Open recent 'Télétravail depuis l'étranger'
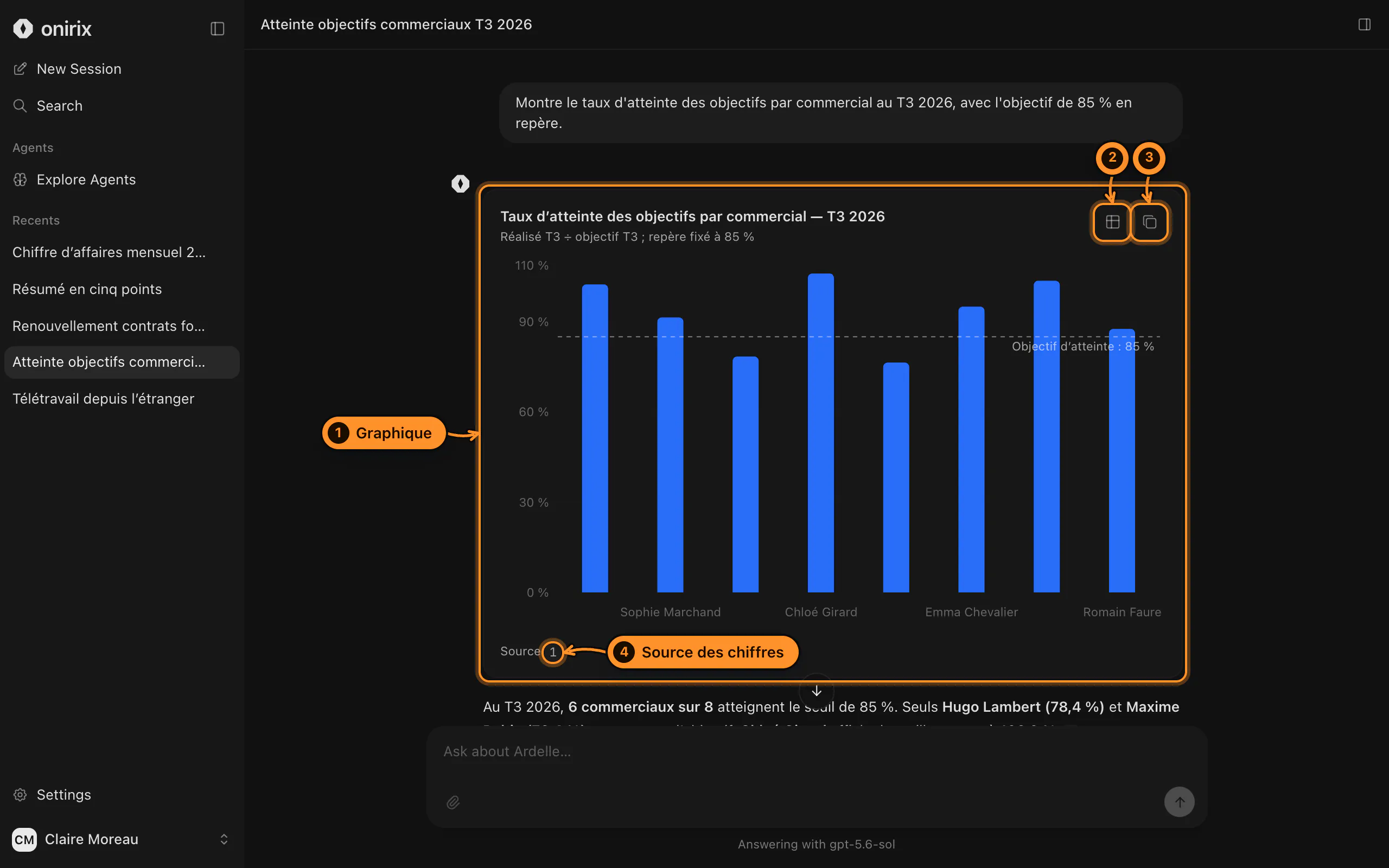Image resolution: width=1389 pixels, height=868 pixels. coord(122,398)
